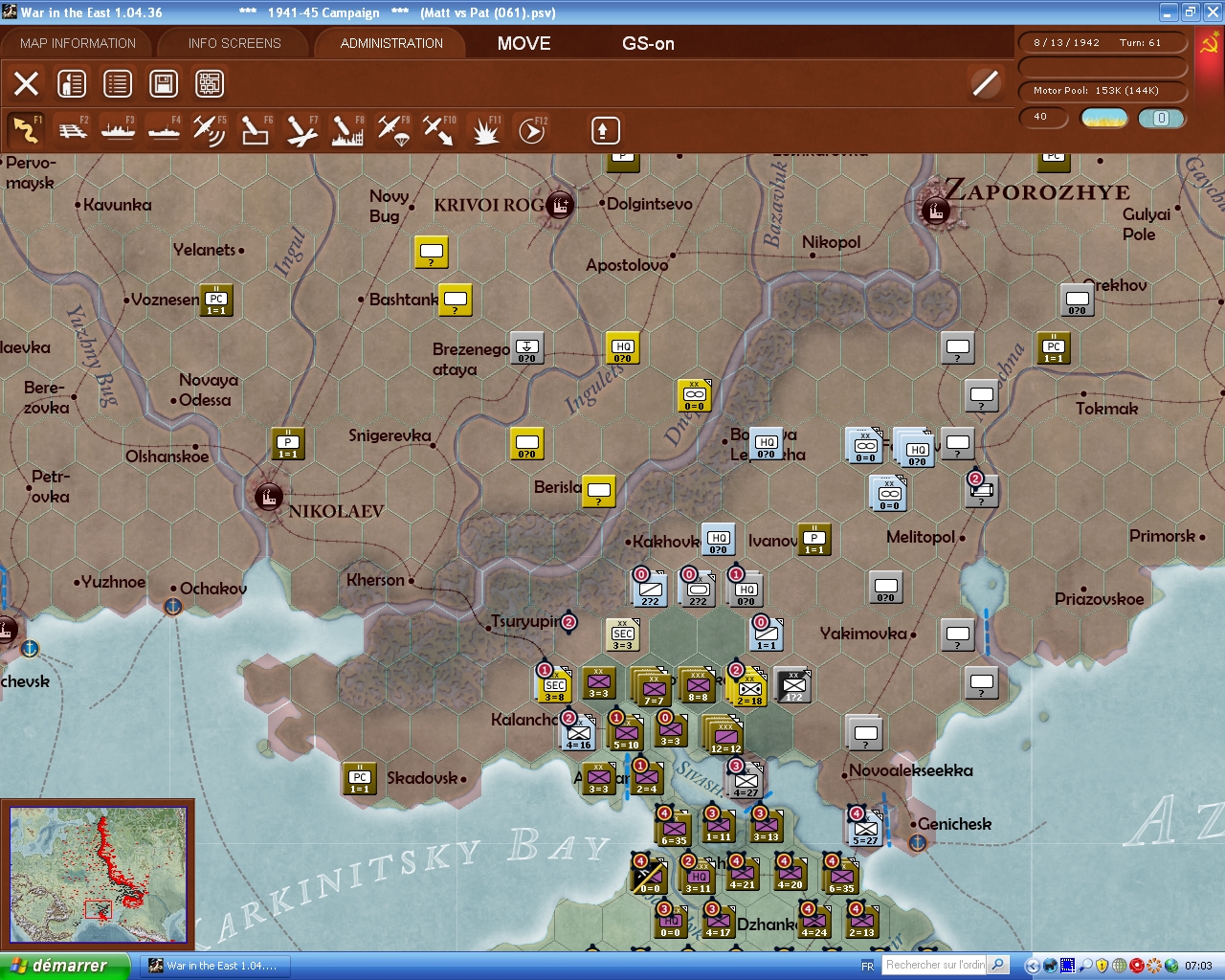Select the yellow armored 0=0 unit counter

pos(694,395)
